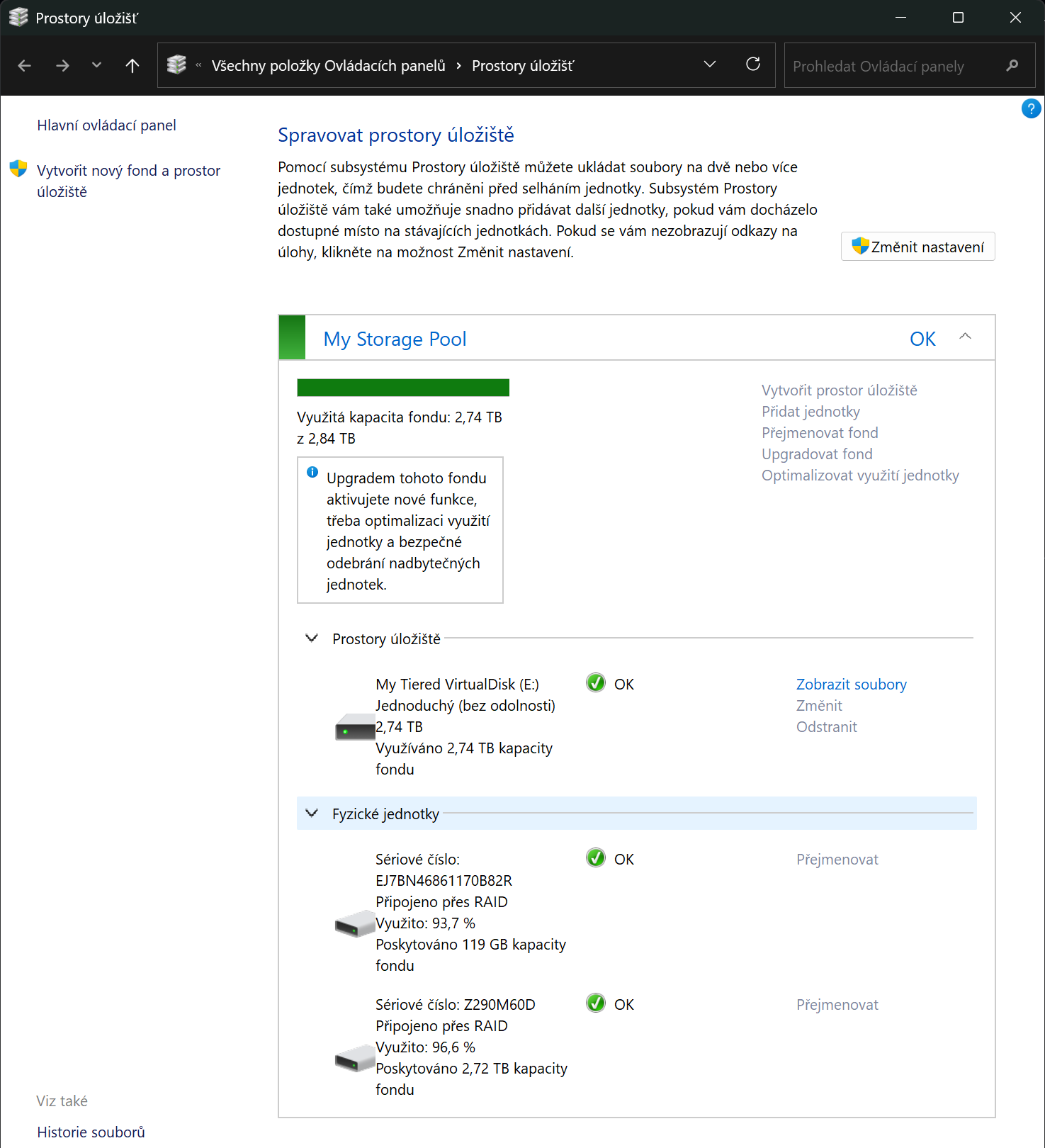Screen dimensions: 1045x1148
Task: Click the EJ7BN46861170B82R physical drive icon
Action: coord(354,923)
